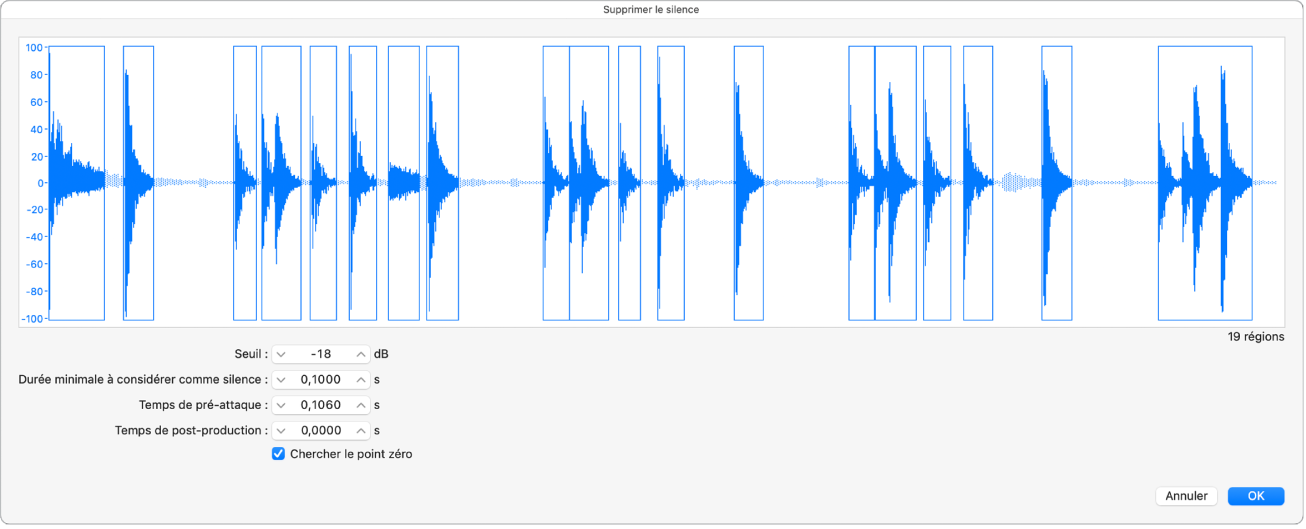Image resolution: width=1306 pixels, height=529 pixels.
Task: Select the Durée minimale field showing 0,1000
Action: [x=320, y=380]
